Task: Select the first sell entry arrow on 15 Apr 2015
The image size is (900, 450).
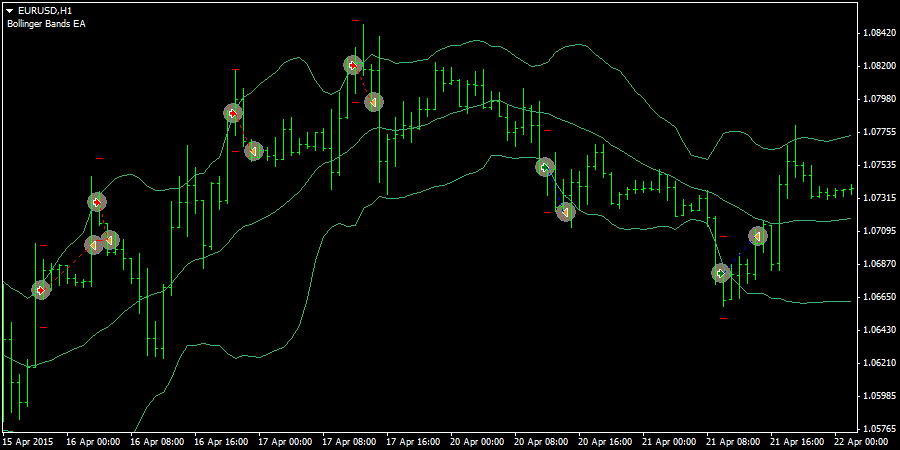Action: click(41, 290)
